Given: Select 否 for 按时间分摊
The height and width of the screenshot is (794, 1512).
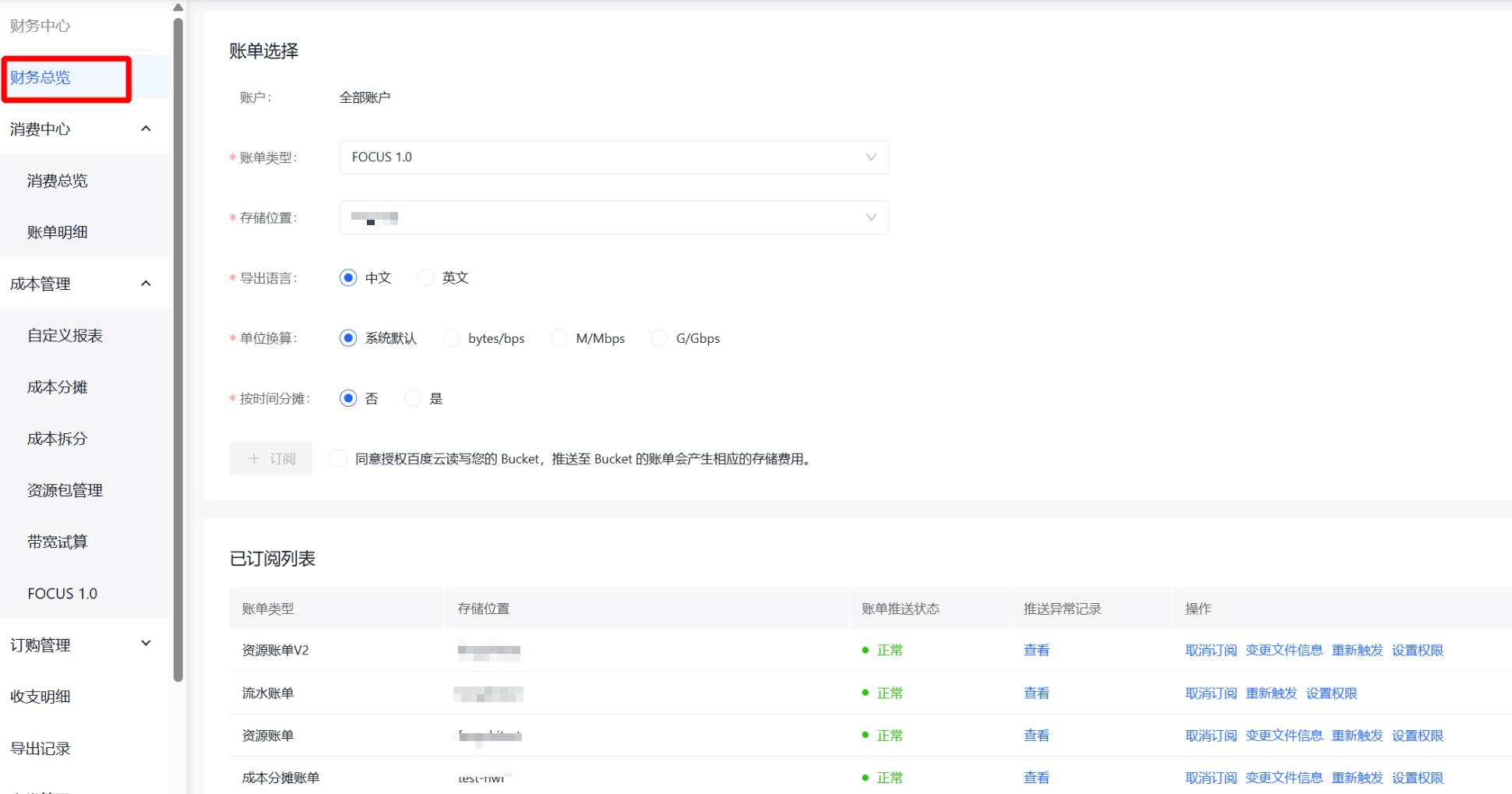Looking at the screenshot, I should (348, 398).
